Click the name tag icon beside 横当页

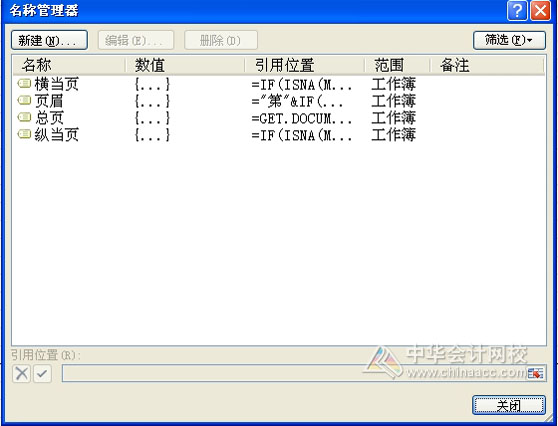coord(24,84)
